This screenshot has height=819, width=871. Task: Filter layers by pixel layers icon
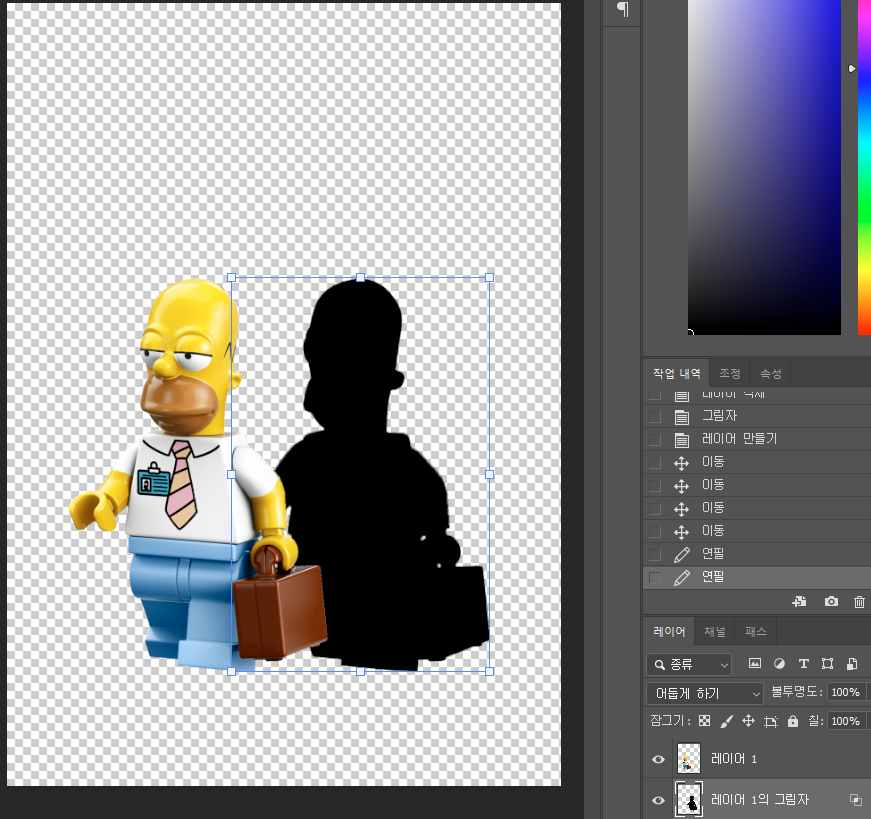[754, 663]
